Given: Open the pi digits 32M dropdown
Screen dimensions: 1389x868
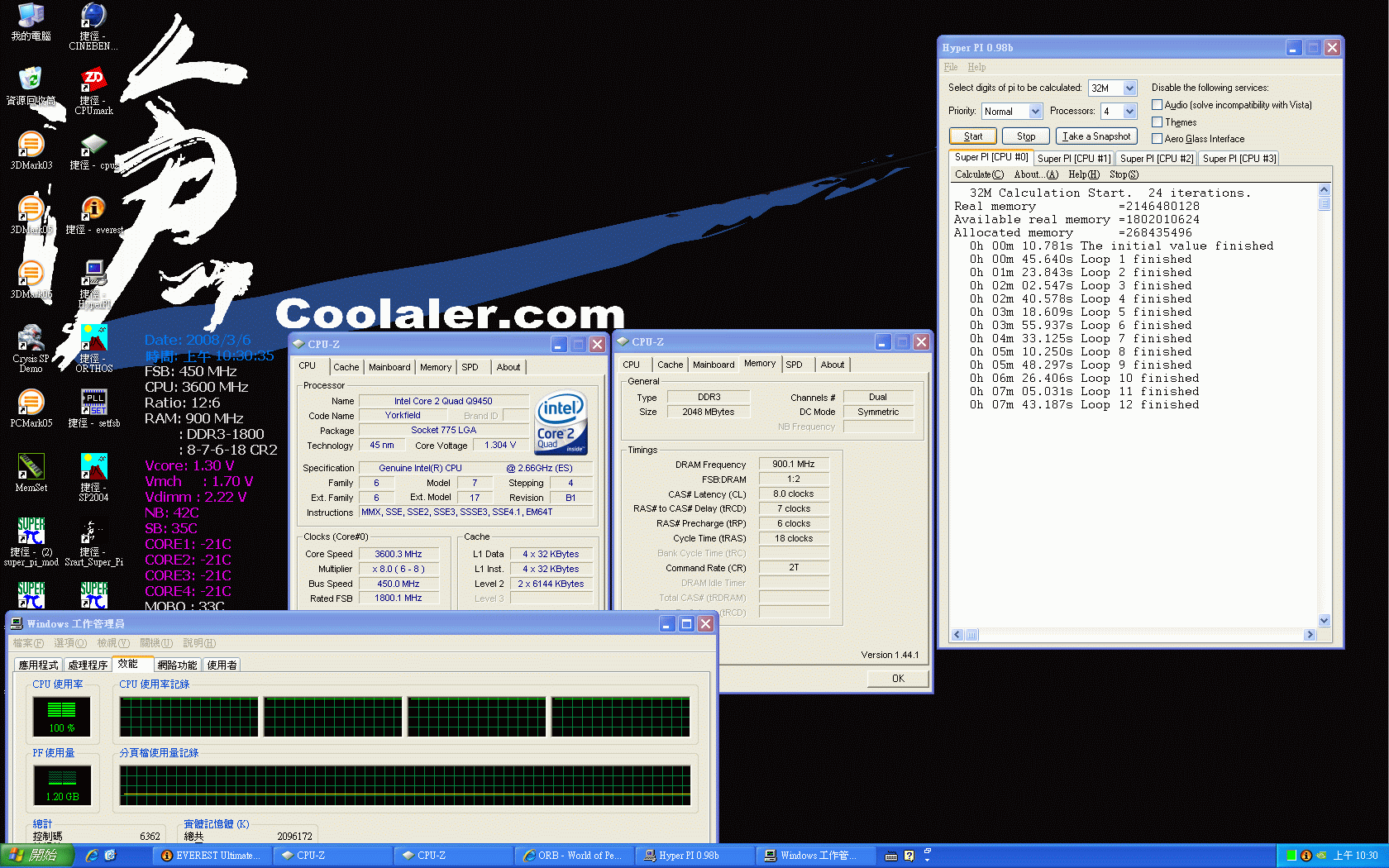Looking at the screenshot, I should 1129,88.
